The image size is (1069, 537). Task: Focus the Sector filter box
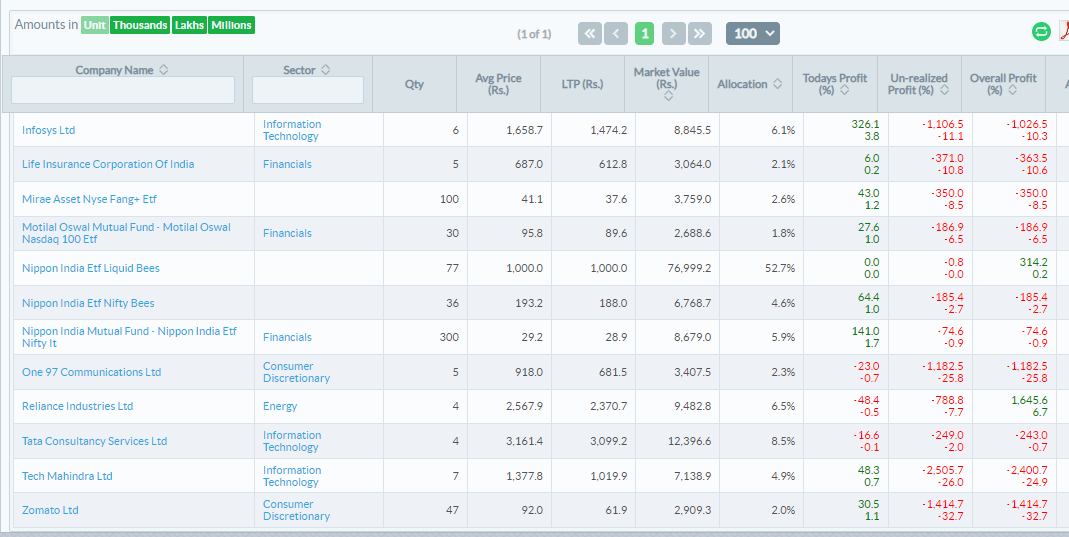(x=307, y=90)
